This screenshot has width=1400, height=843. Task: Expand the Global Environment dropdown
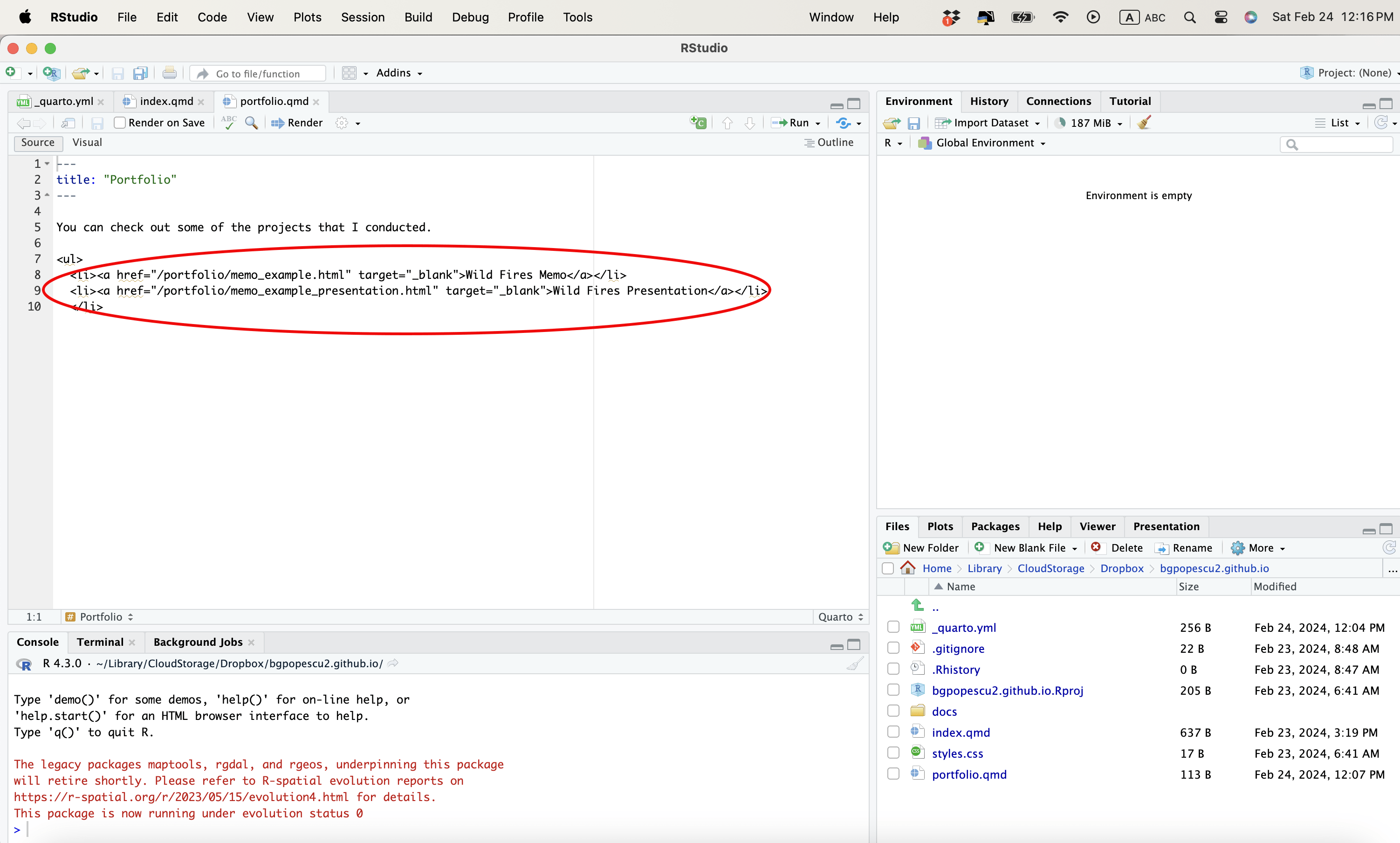click(985, 143)
